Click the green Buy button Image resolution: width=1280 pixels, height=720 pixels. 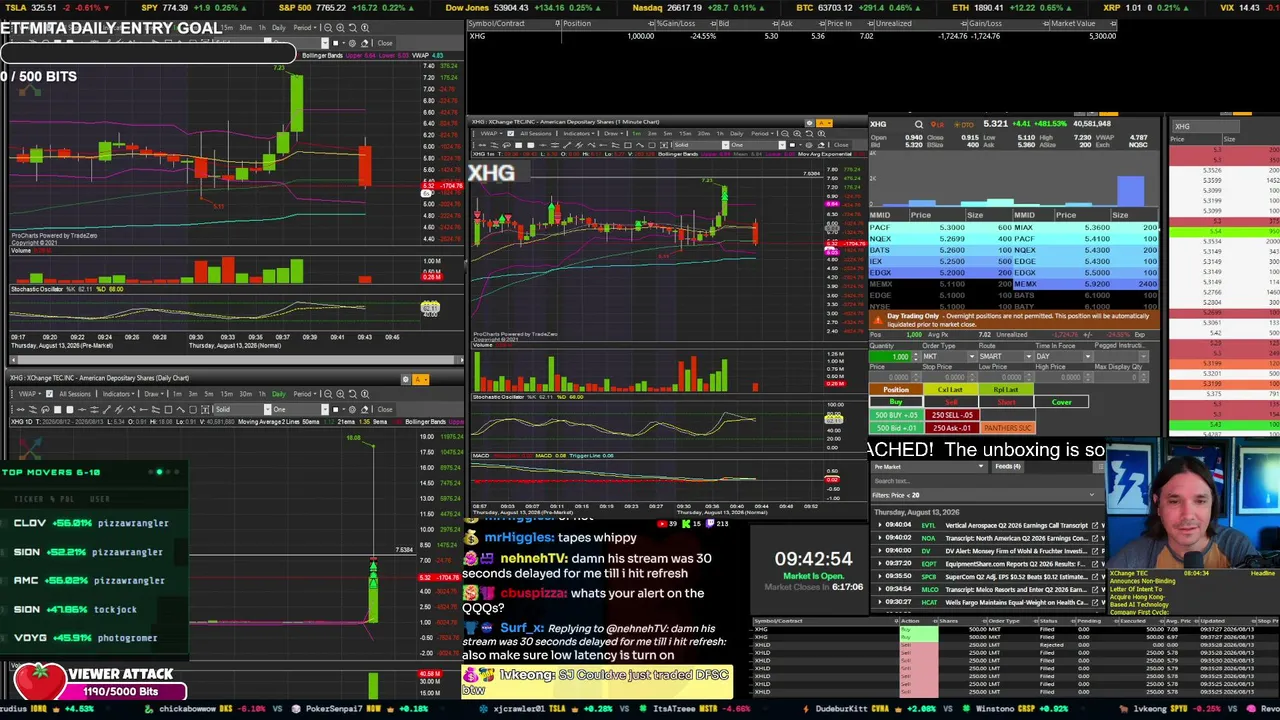896,402
